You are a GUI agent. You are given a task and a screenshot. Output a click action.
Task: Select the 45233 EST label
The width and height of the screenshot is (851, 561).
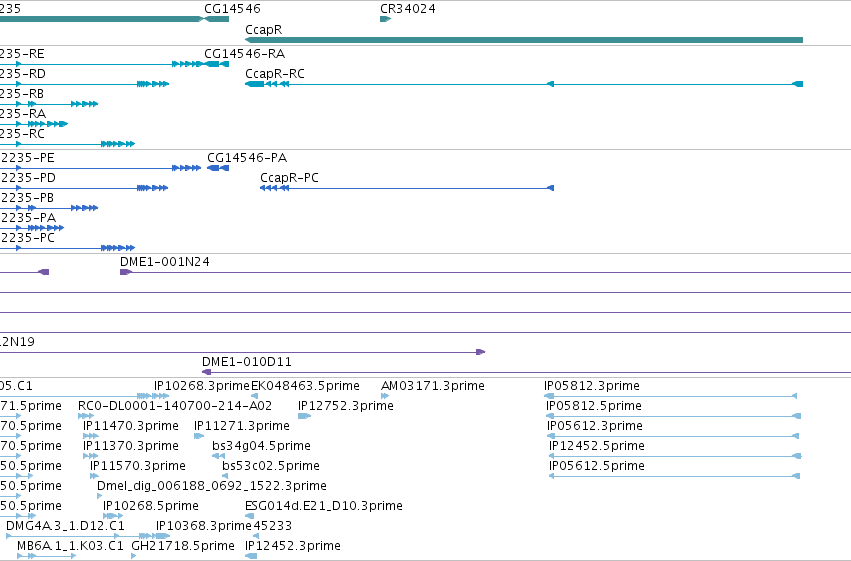pyautogui.click(x=272, y=526)
